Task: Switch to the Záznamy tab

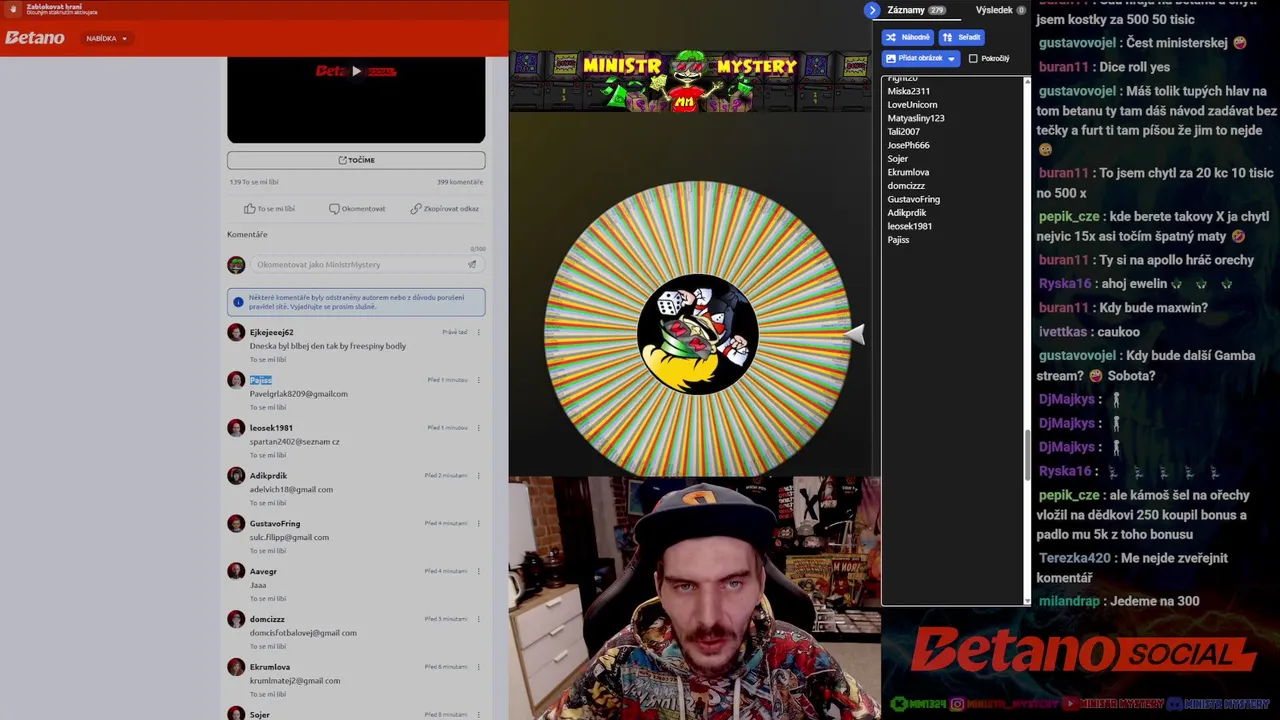Action: [915, 10]
